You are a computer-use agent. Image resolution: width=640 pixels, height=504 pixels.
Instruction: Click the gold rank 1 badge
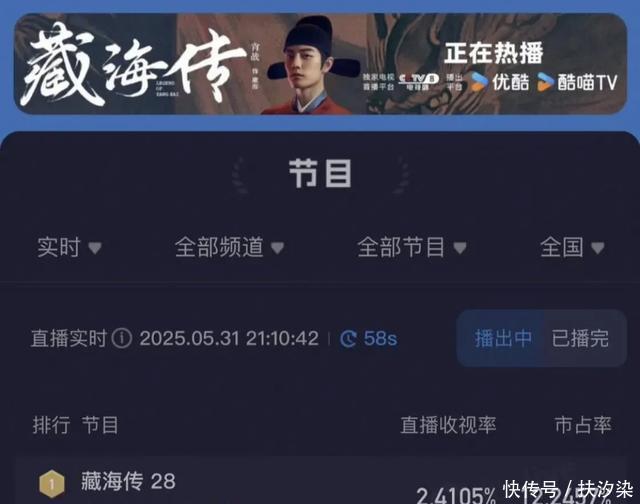click(x=52, y=484)
